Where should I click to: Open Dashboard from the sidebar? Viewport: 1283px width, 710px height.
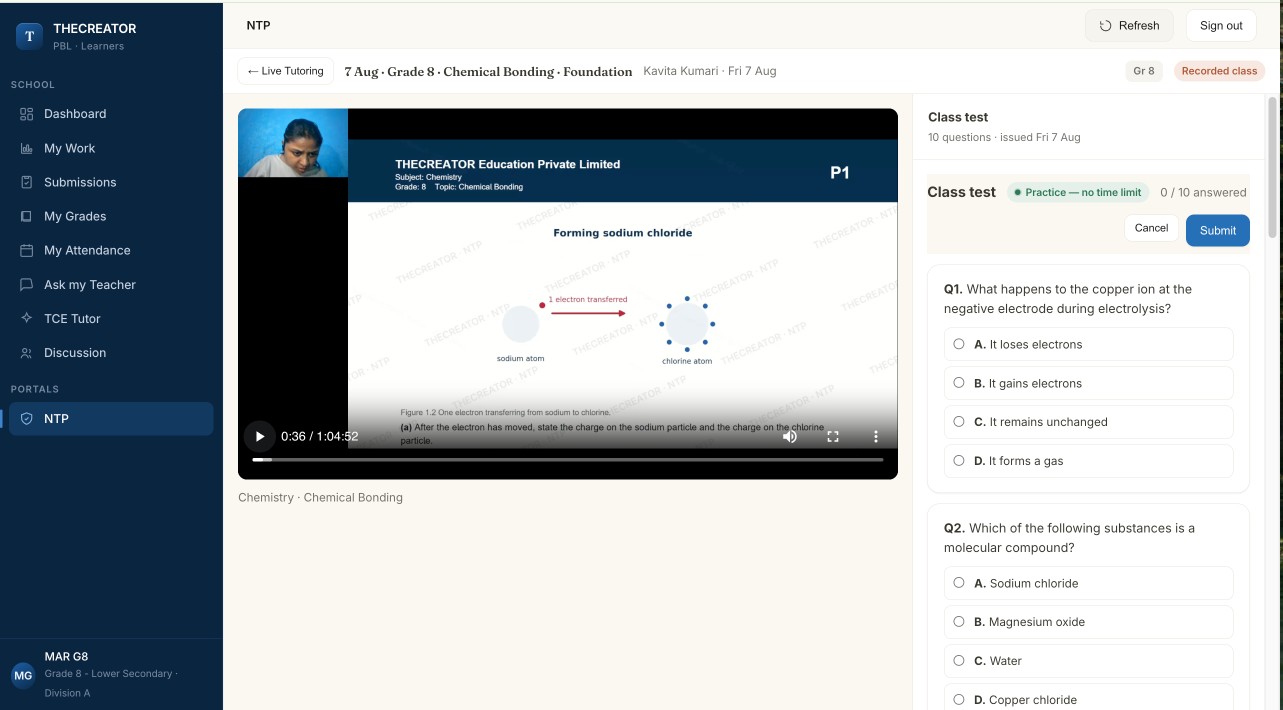(x=111, y=114)
